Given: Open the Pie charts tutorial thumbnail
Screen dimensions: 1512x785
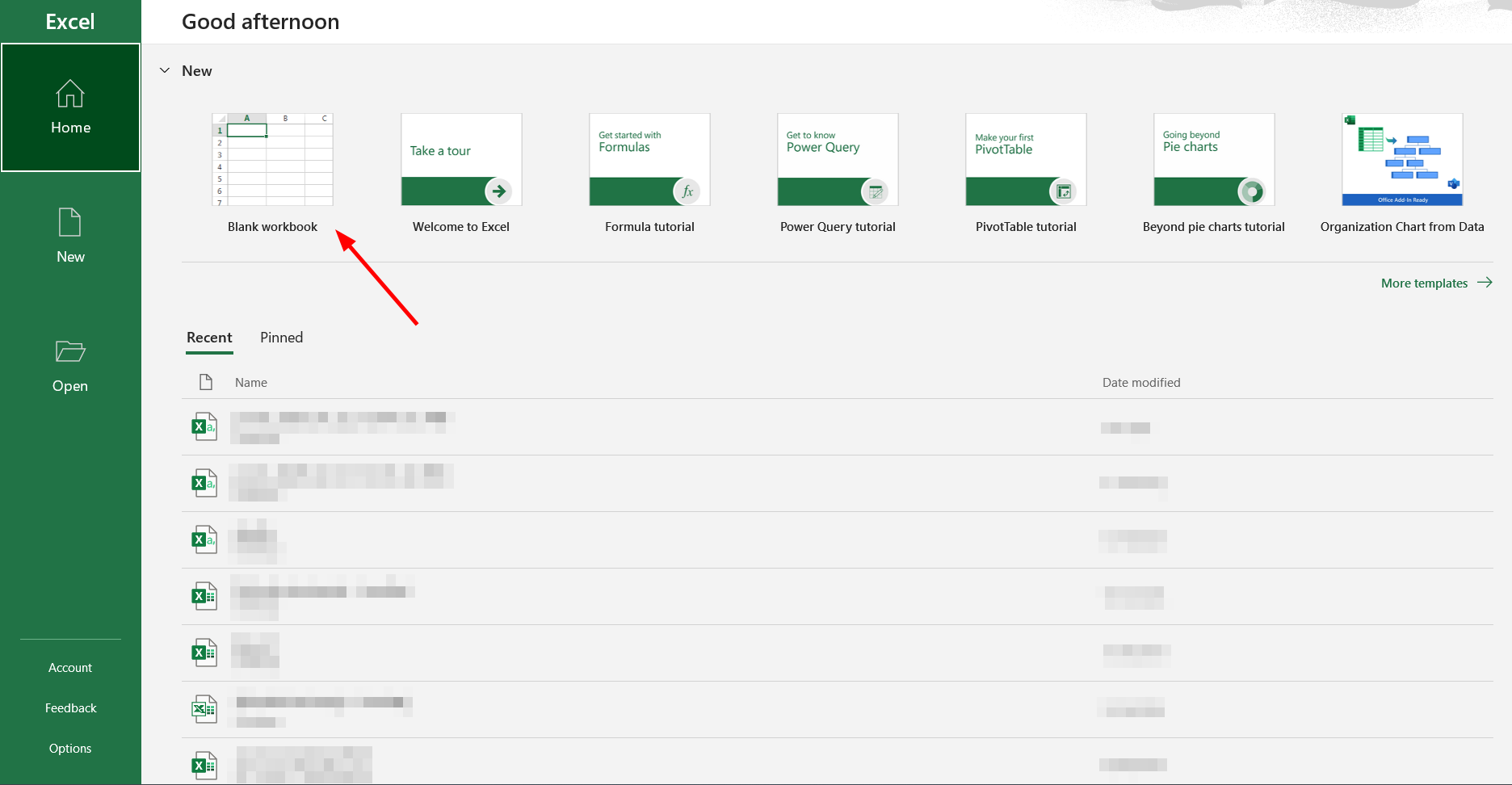Looking at the screenshot, I should [1214, 159].
